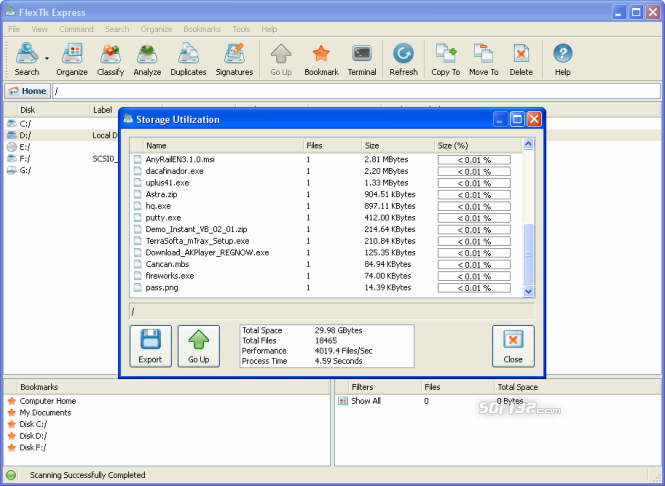
Task: Select pass.png file row
Action: pos(326,288)
